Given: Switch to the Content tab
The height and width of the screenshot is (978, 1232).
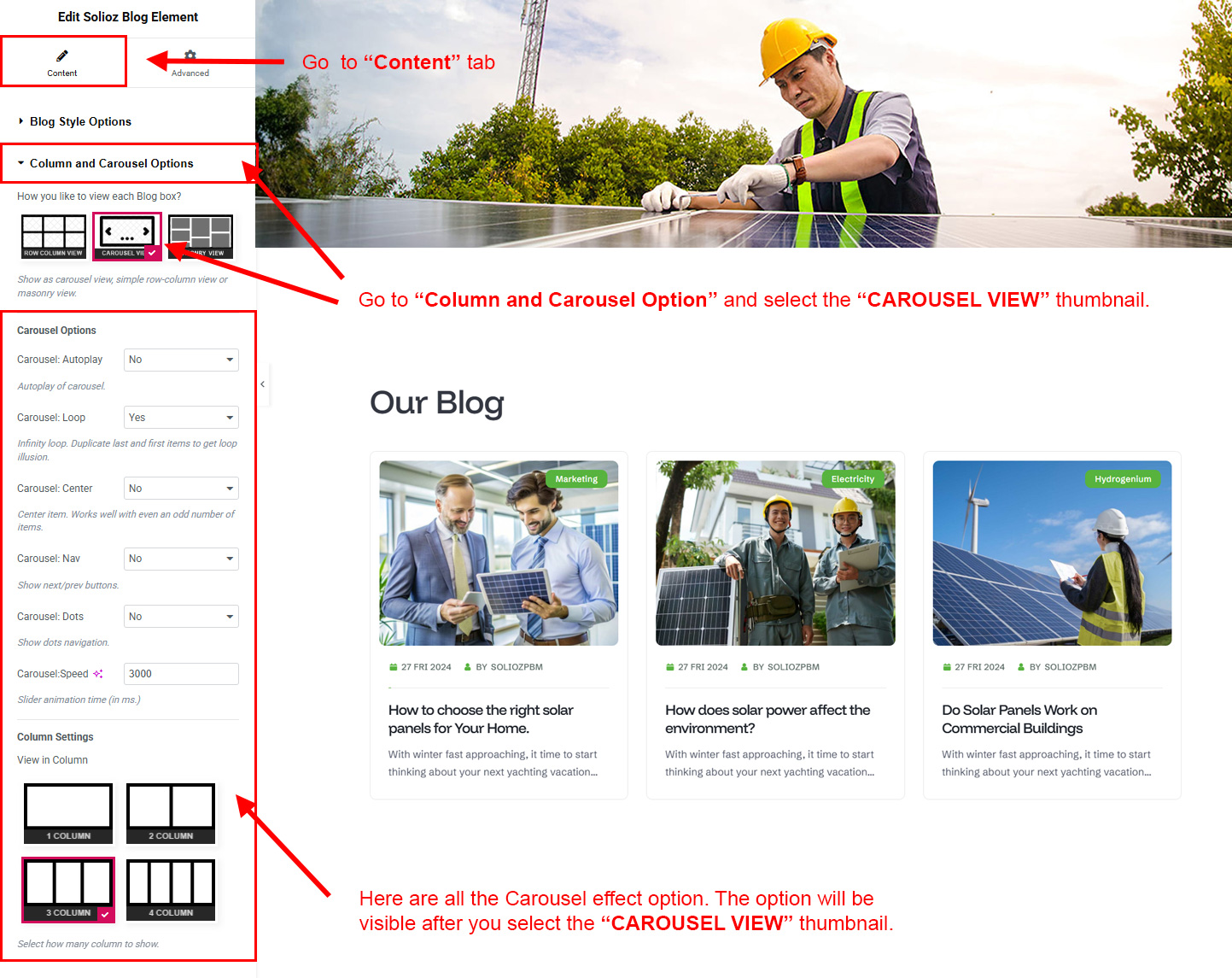Looking at the screenshot, I should (x=62, y=62).
